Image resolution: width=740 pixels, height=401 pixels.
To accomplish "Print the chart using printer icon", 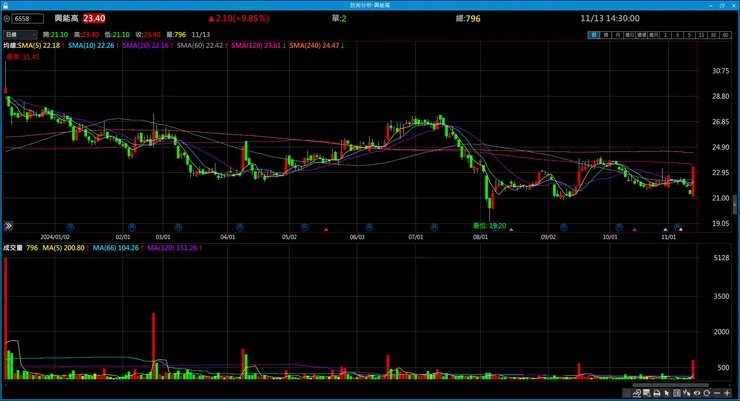I will 657,393.
